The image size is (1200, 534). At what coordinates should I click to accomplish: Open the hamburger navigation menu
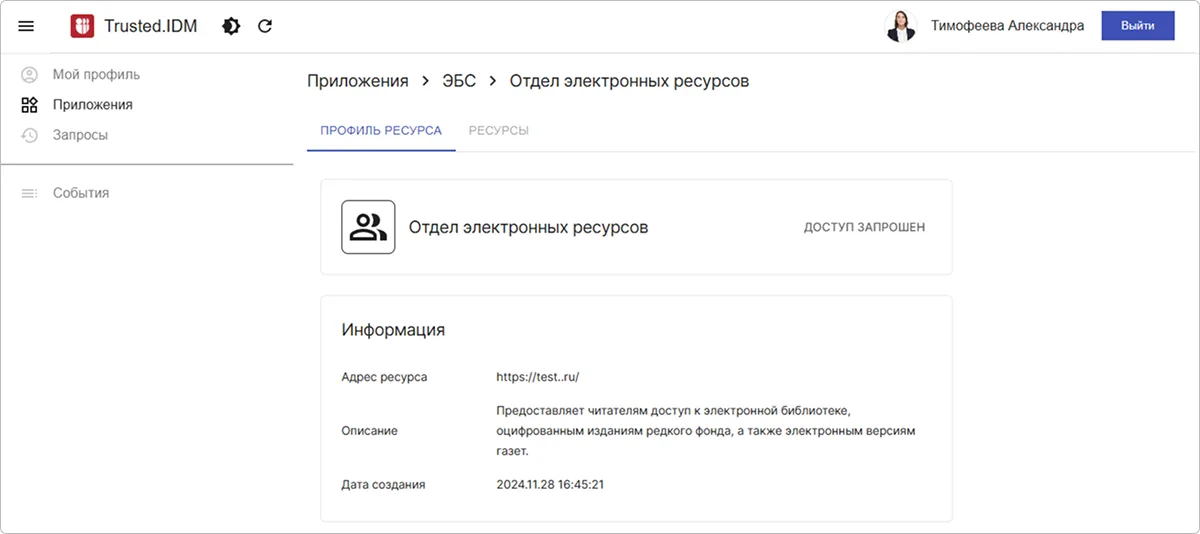(26, 26)
